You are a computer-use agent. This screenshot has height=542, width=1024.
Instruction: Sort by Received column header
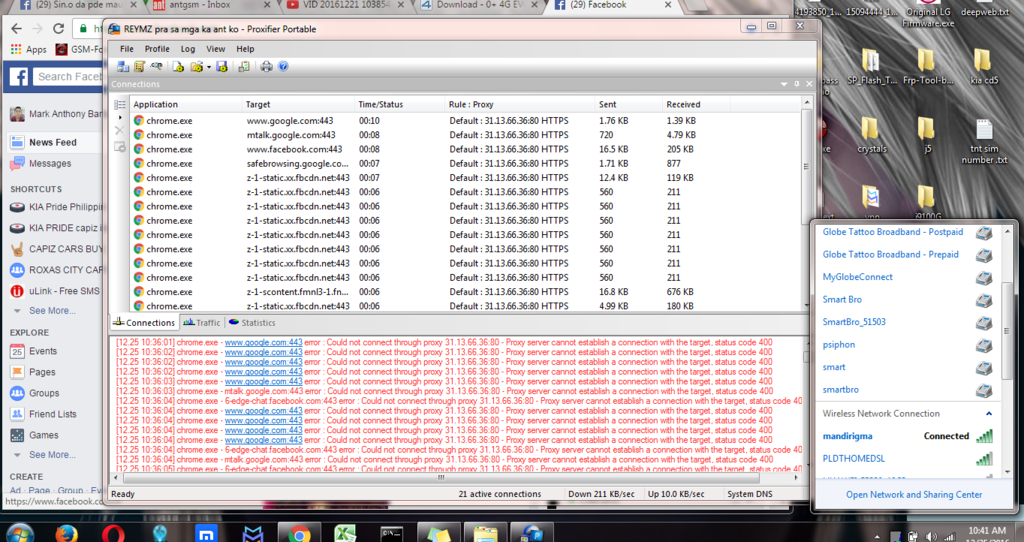click(x=696, y=104)
